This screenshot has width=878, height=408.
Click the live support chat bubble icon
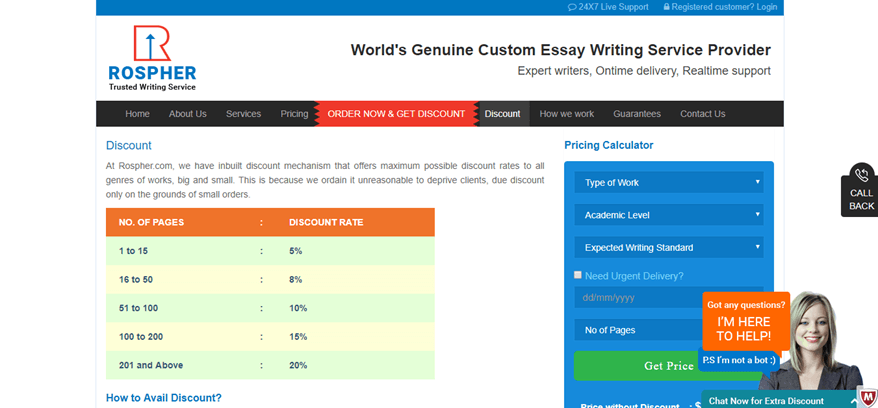572,7
